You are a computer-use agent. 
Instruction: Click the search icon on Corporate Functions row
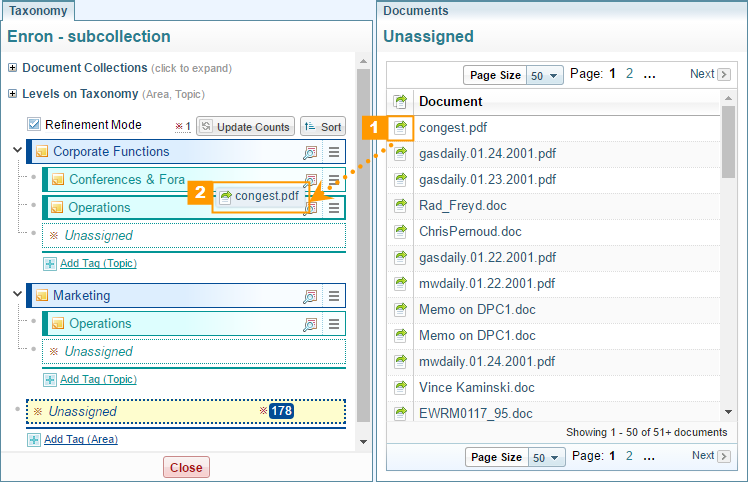[310, 152]
